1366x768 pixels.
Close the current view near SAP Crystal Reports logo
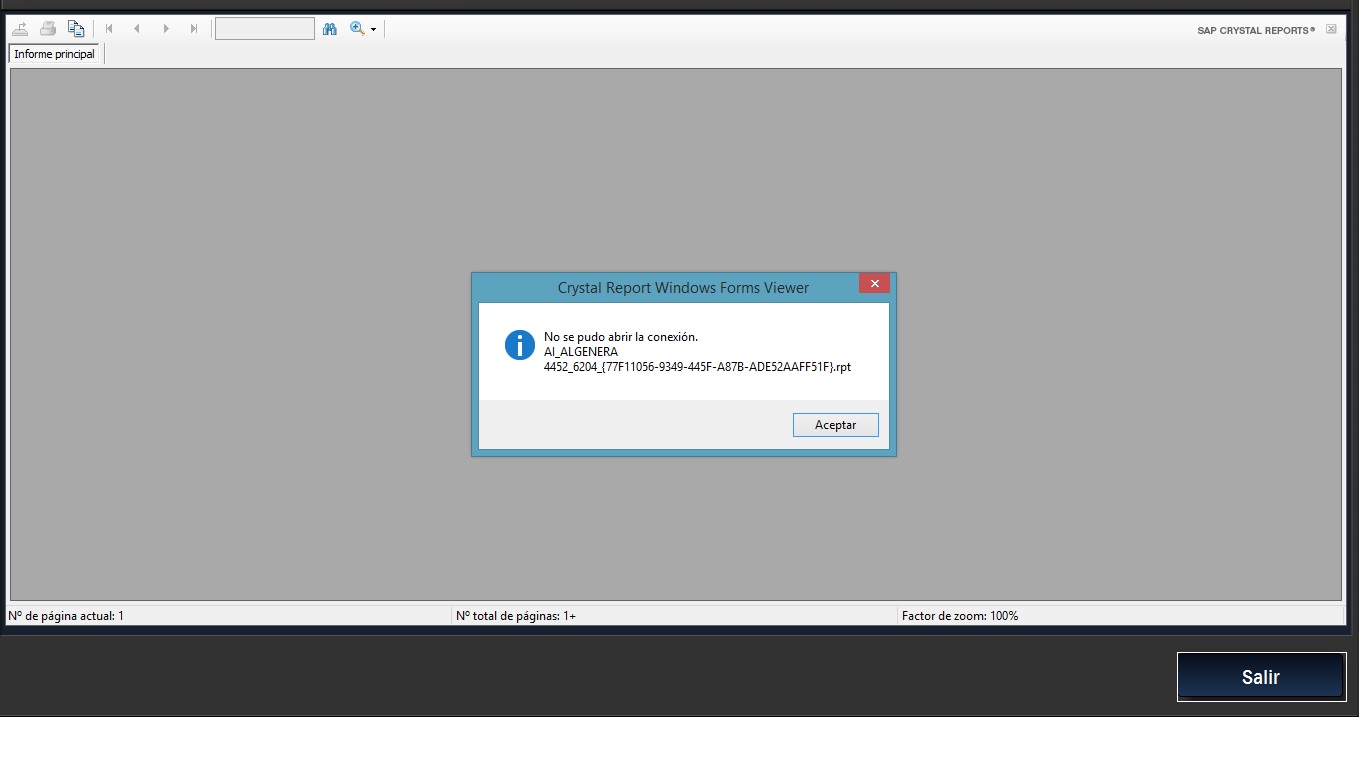[x=1331, y=29]
